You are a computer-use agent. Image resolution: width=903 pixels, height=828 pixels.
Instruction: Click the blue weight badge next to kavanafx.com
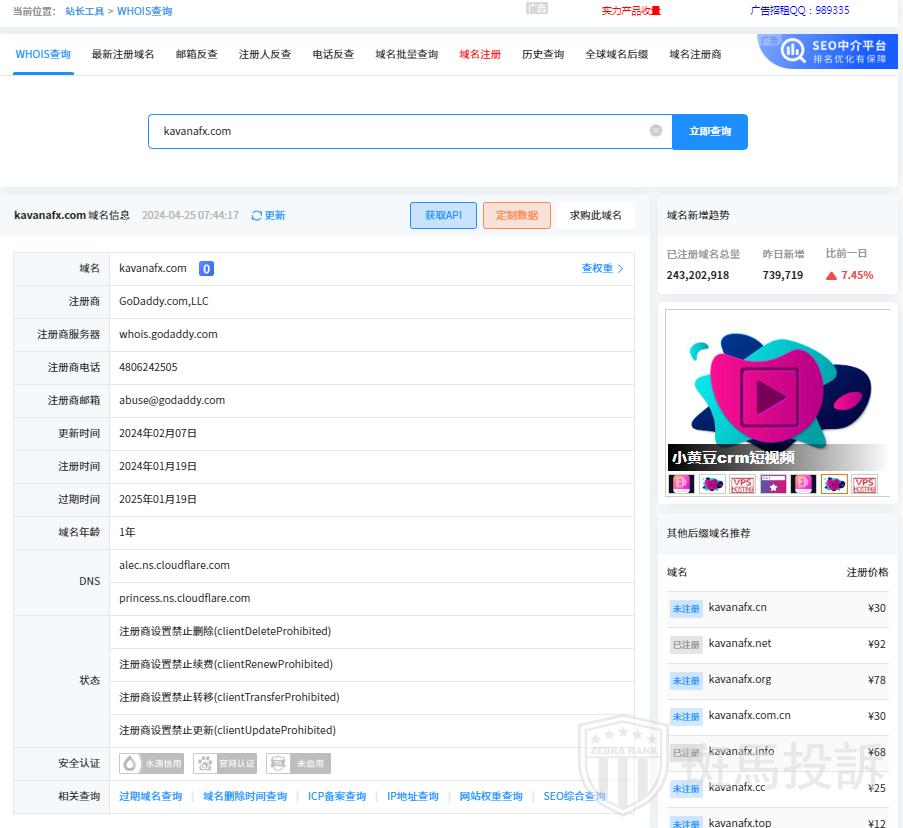(206, 268)
